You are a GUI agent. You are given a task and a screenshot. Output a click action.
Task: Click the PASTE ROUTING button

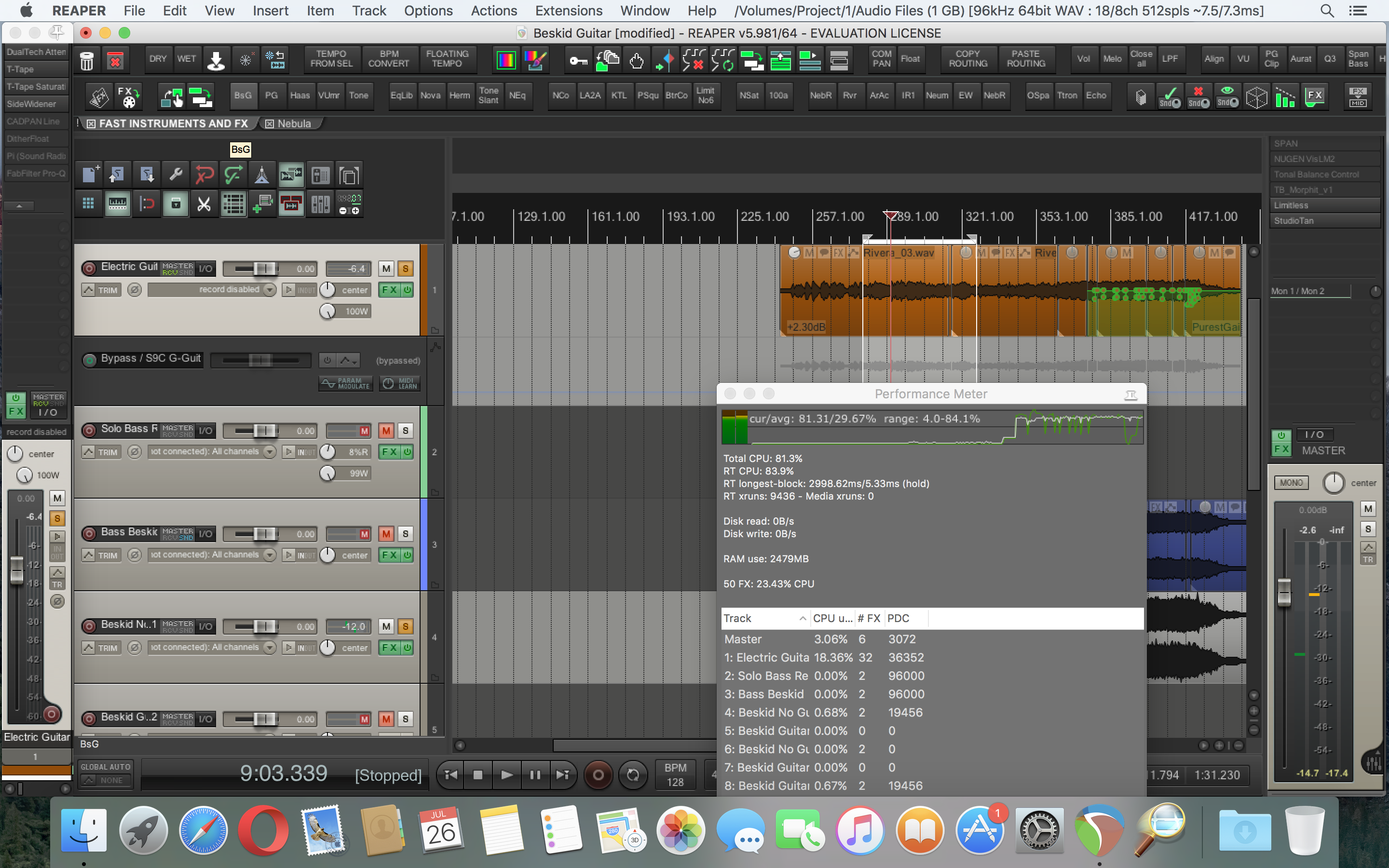(x=1026, y=59)
